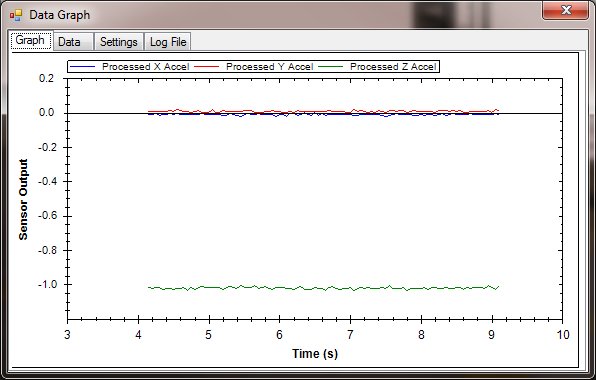This screenshot has width=596, height=380.
Task: Click the x-axis label 8
Action: click(421, 334)
